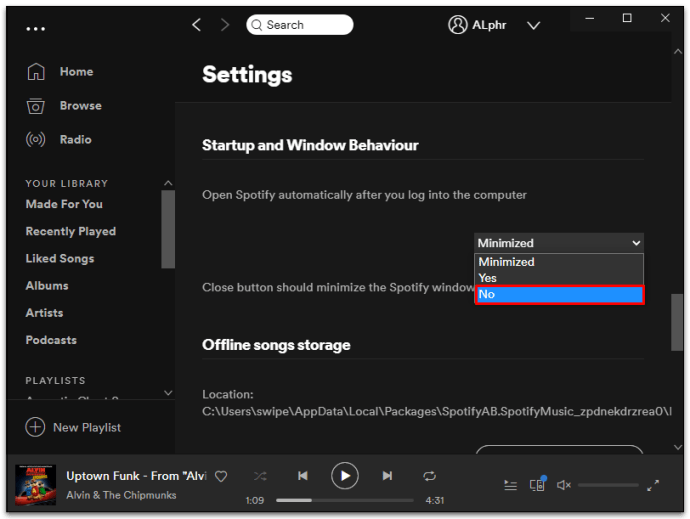The width and height of the screenshot is (690, 519).
Task: Click the Radio broadcast icon
Action: (x=36, y=140)
